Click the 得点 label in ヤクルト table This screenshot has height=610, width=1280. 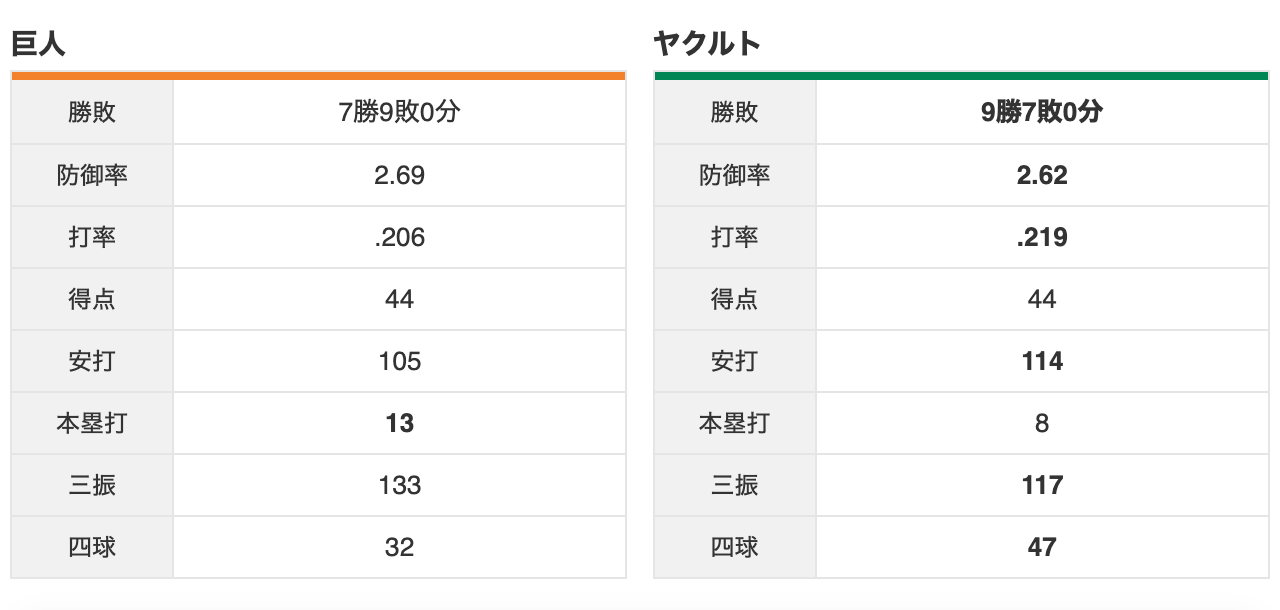click(x=735, y=300)
